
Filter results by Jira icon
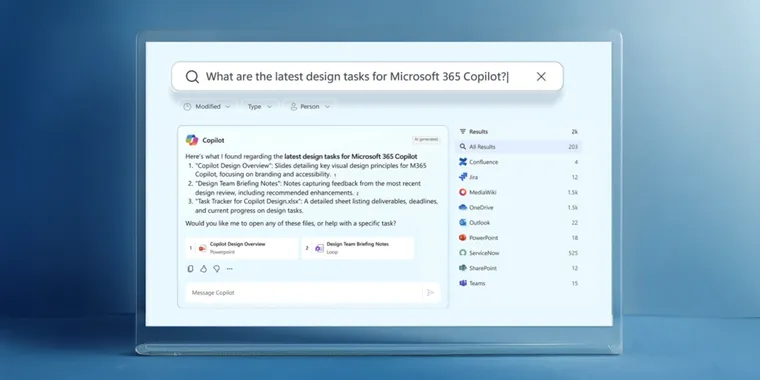click(x=462, y=177)
